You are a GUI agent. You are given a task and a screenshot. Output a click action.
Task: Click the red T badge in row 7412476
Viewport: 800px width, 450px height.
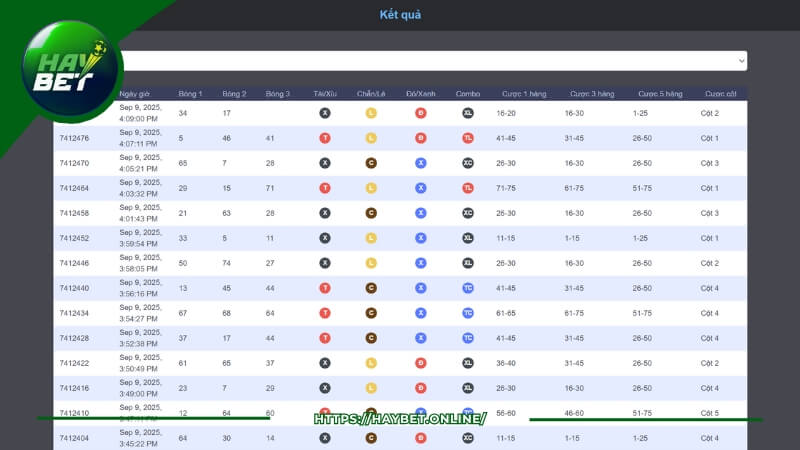325,138
